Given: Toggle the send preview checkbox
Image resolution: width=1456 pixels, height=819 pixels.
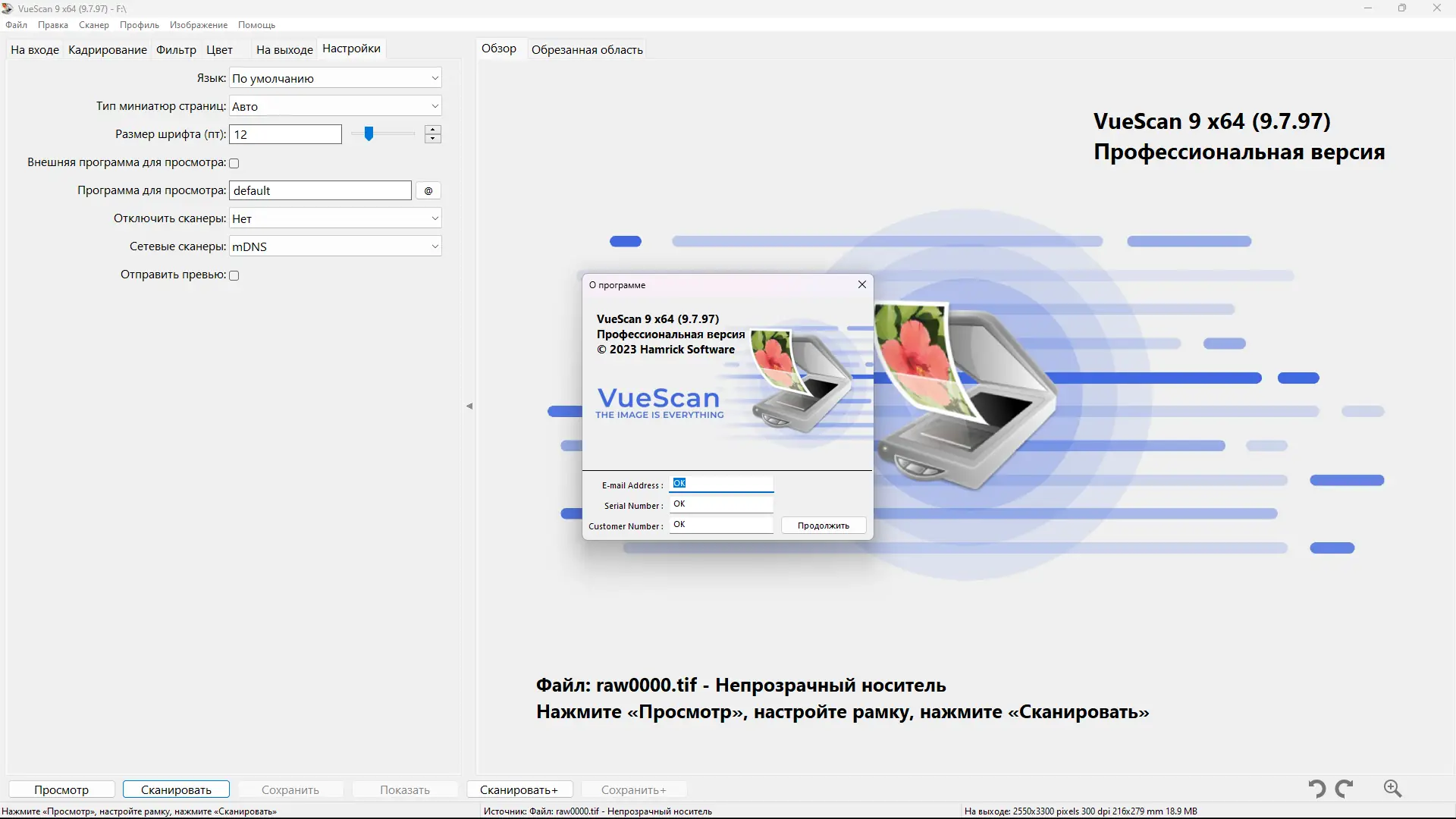Looking at the screenshot, I should [x=234, y=275].
